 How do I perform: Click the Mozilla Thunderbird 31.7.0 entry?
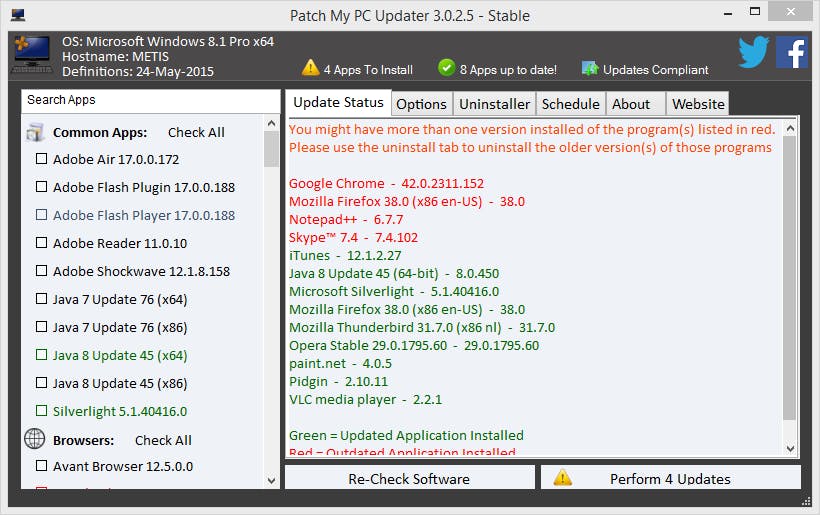coord(422,328)
